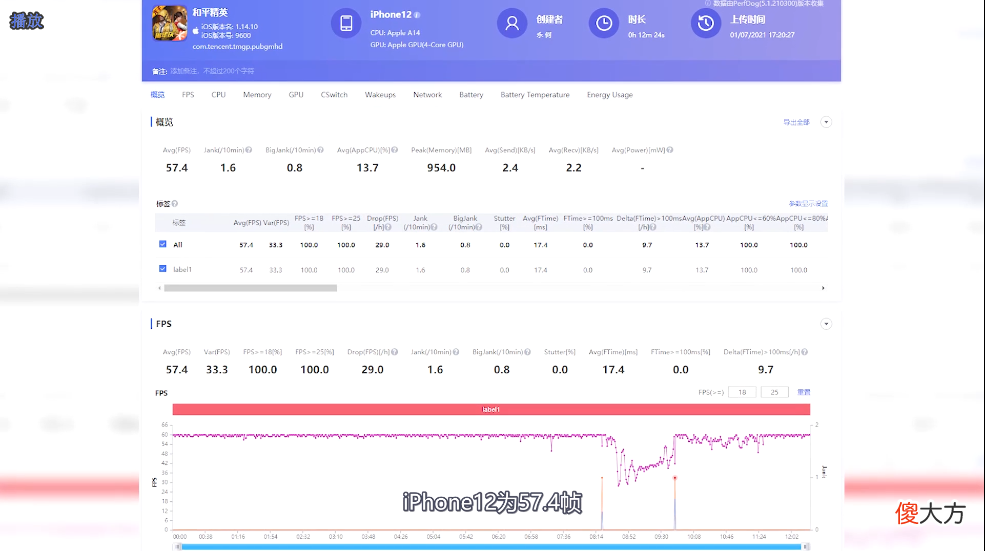Click the help icon beside BigJank(/10min) in 概览 stats
The width and height of the screenshot is (985, 551).
click(320, 150)
